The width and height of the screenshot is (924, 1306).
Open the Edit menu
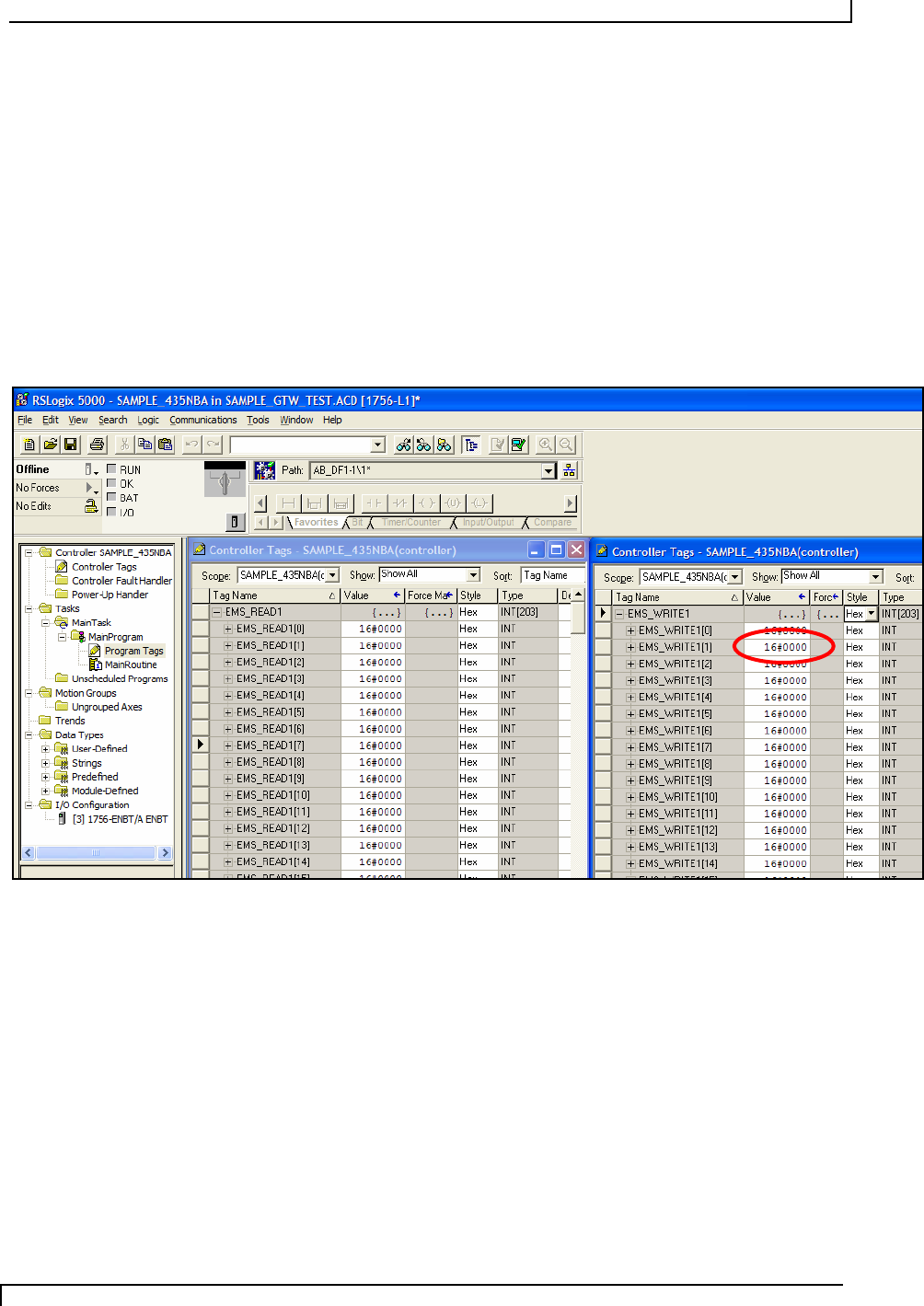[51, 420]
